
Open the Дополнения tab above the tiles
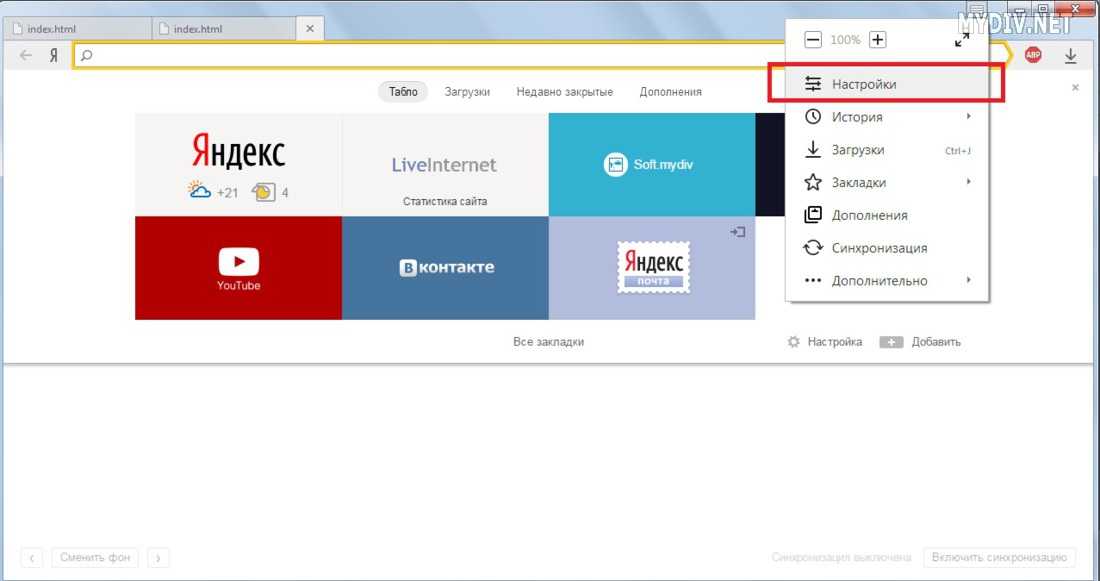pos(671,92)
